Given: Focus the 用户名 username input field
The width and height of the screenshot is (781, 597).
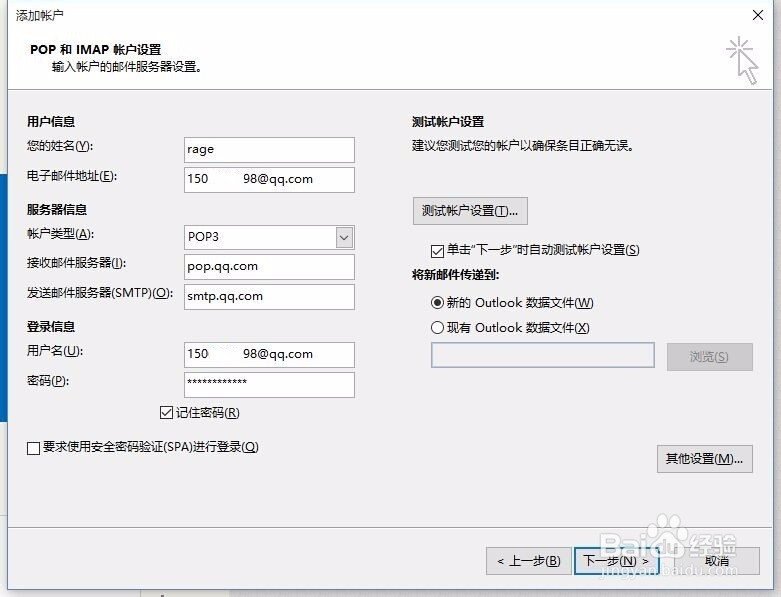Looking at the screenshot, I should (x=269, y=355).
